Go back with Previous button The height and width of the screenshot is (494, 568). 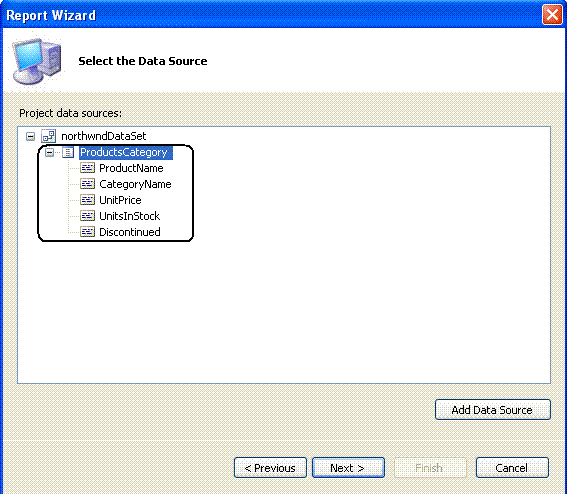pos(270,468)
